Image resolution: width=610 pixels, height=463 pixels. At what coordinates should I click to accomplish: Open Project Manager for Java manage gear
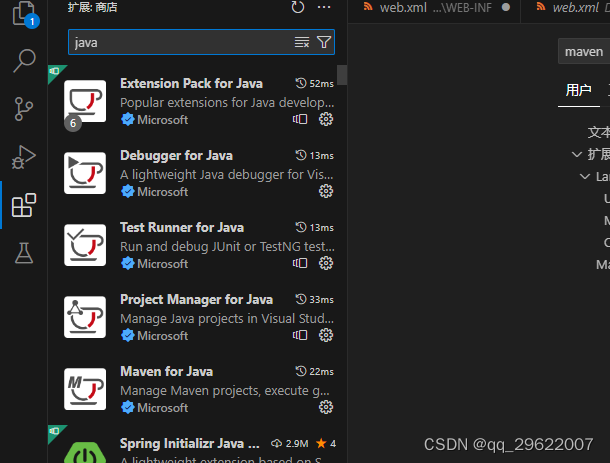point(326,335)
